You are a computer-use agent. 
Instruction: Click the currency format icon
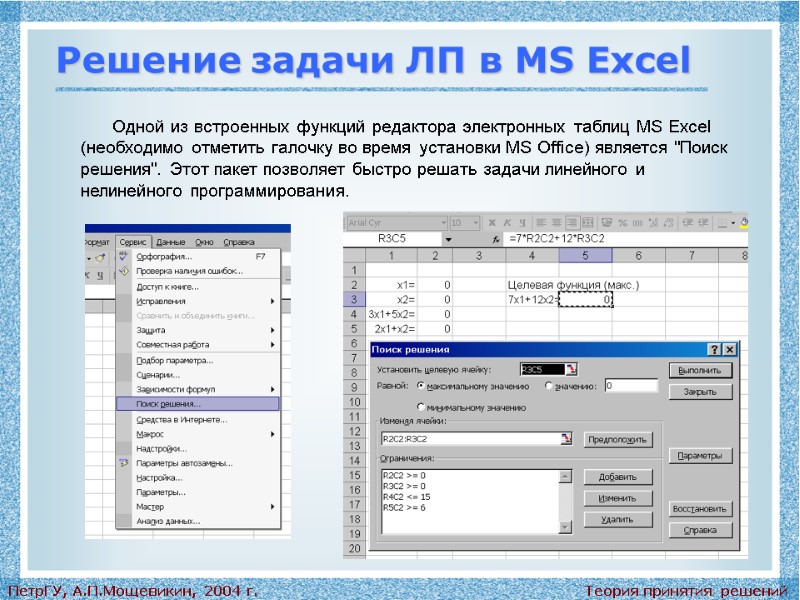click(x=607, y=222)
